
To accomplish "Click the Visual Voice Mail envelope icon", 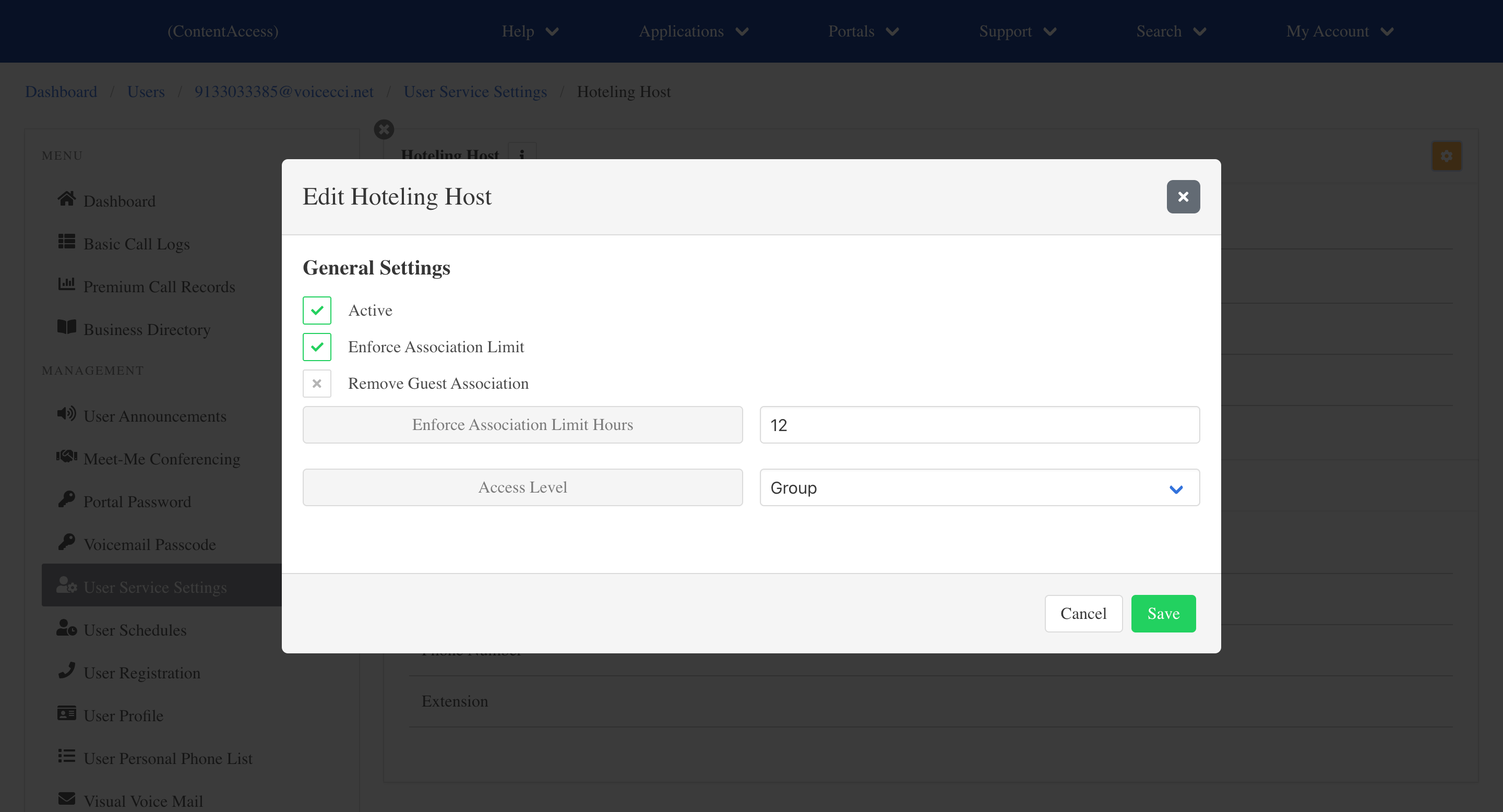I will pyautogui.click(x=66, y=798).
